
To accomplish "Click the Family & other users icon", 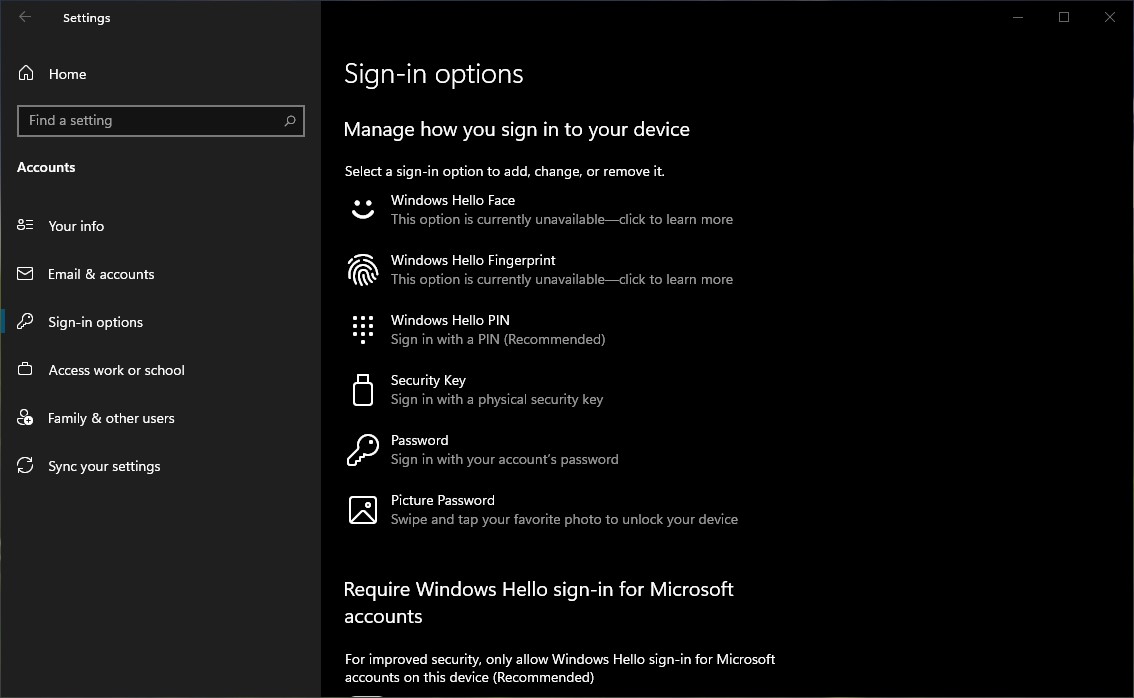I will point(25,417).
